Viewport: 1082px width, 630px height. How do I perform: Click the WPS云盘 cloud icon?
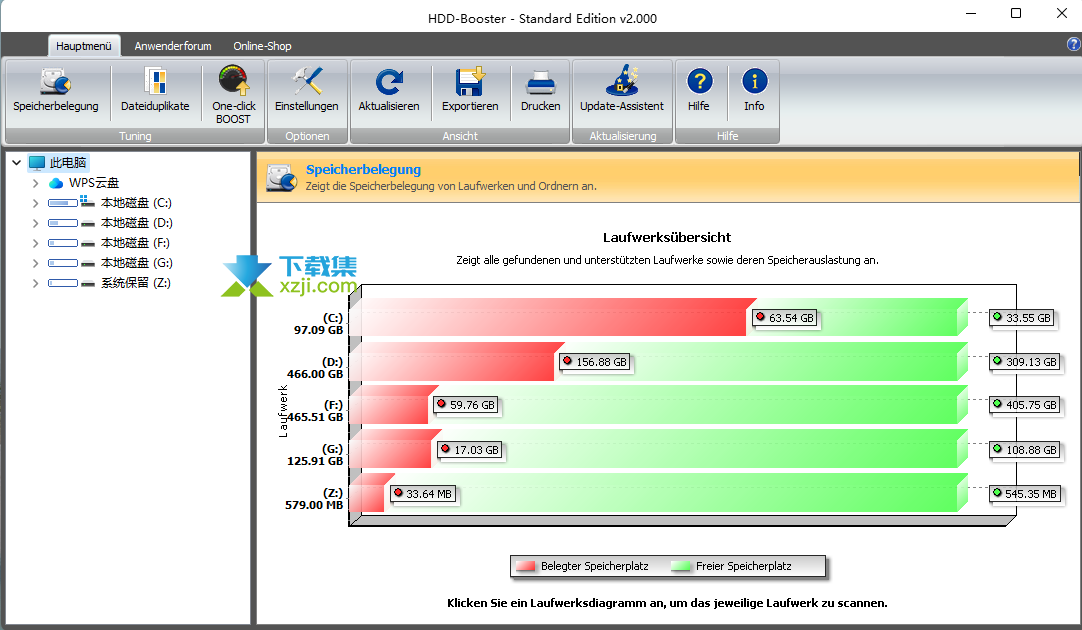coord(56,183)
